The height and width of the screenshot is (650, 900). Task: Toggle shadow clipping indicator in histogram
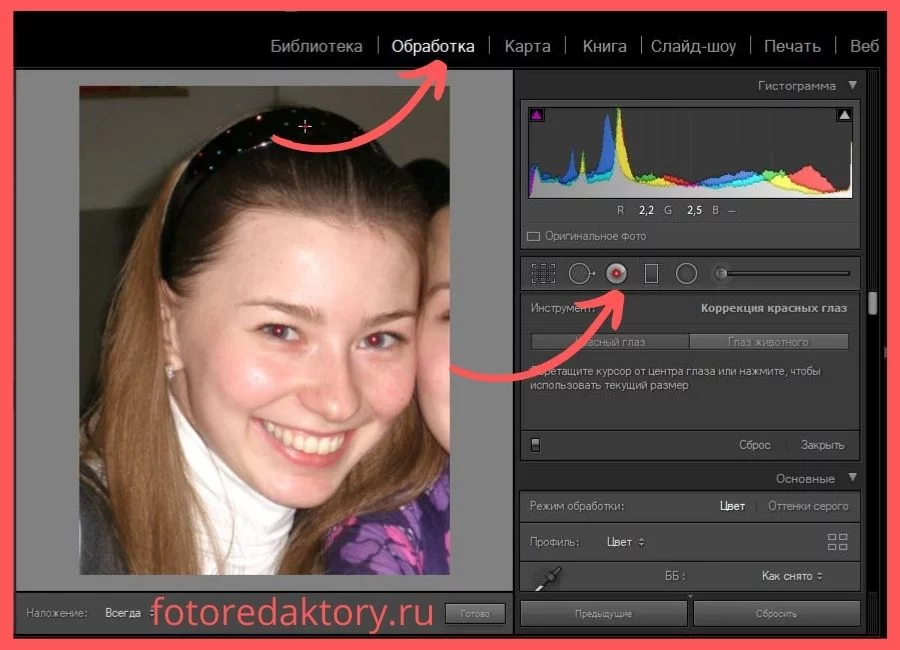pyautogui.click(x=537, y=115)
